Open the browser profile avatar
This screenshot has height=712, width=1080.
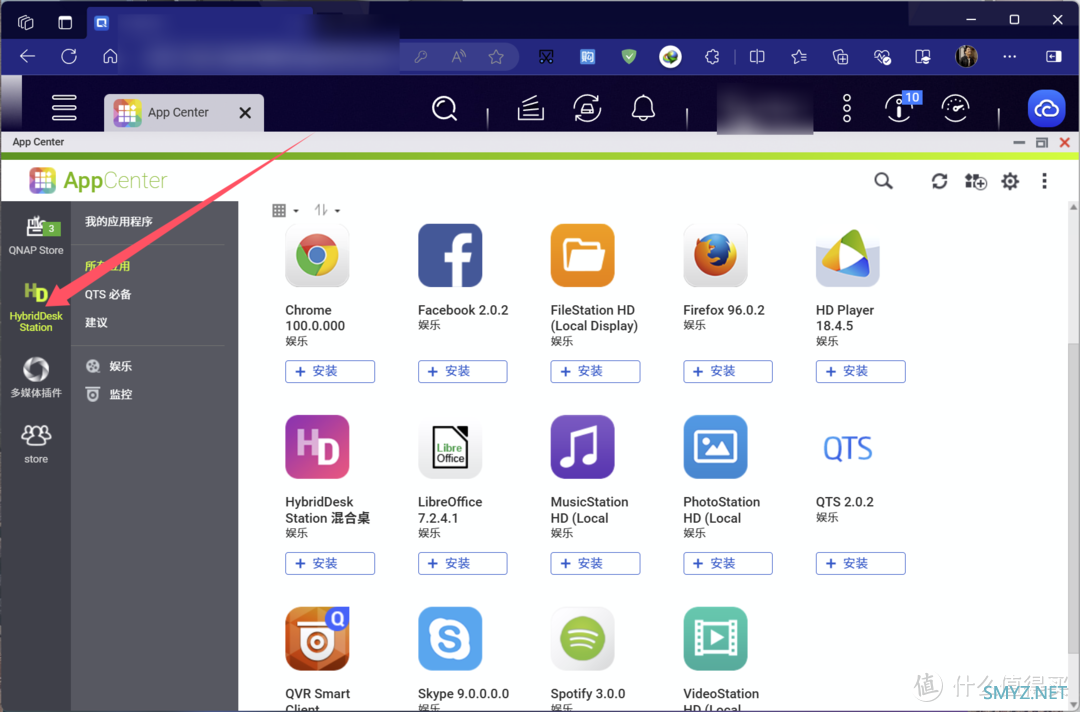coord(966,56)
